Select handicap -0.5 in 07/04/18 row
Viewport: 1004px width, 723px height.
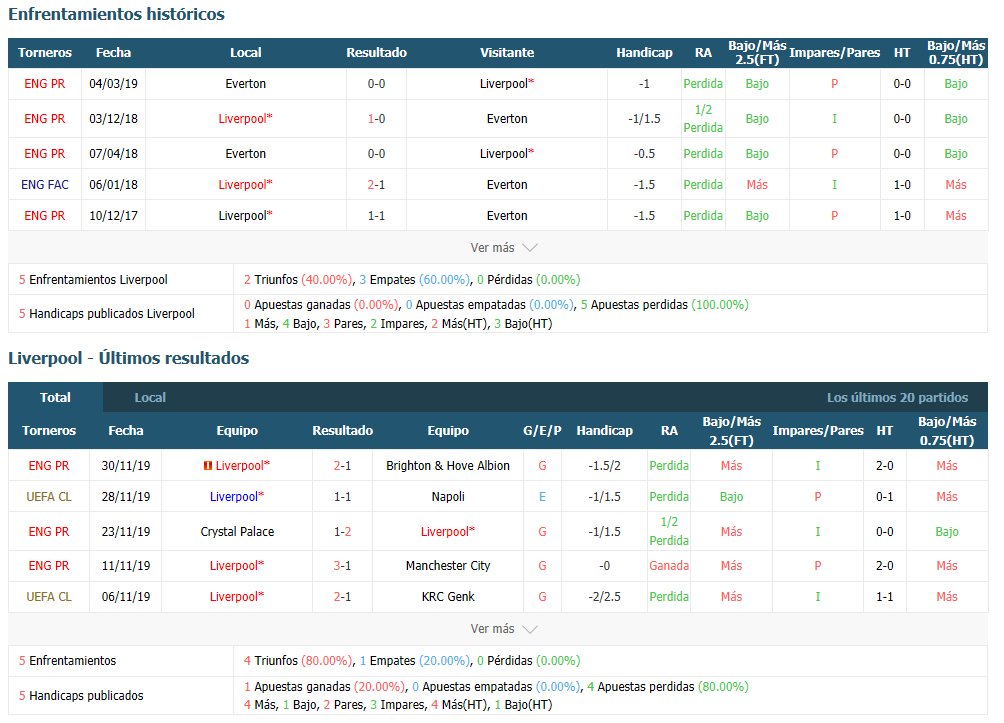(x=644, y=154)
